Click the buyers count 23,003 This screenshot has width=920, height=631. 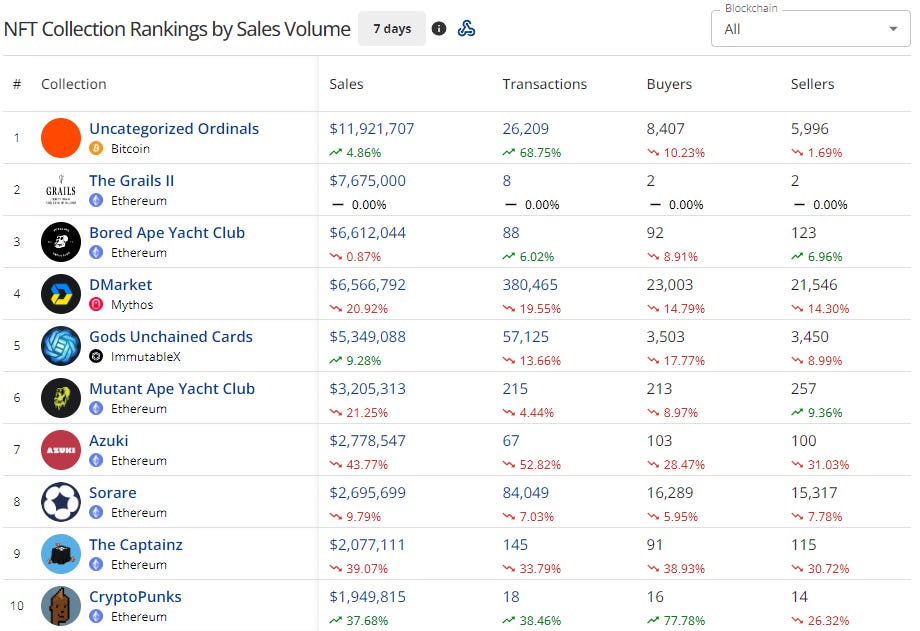pyautogui.click(x=669, y=285)
